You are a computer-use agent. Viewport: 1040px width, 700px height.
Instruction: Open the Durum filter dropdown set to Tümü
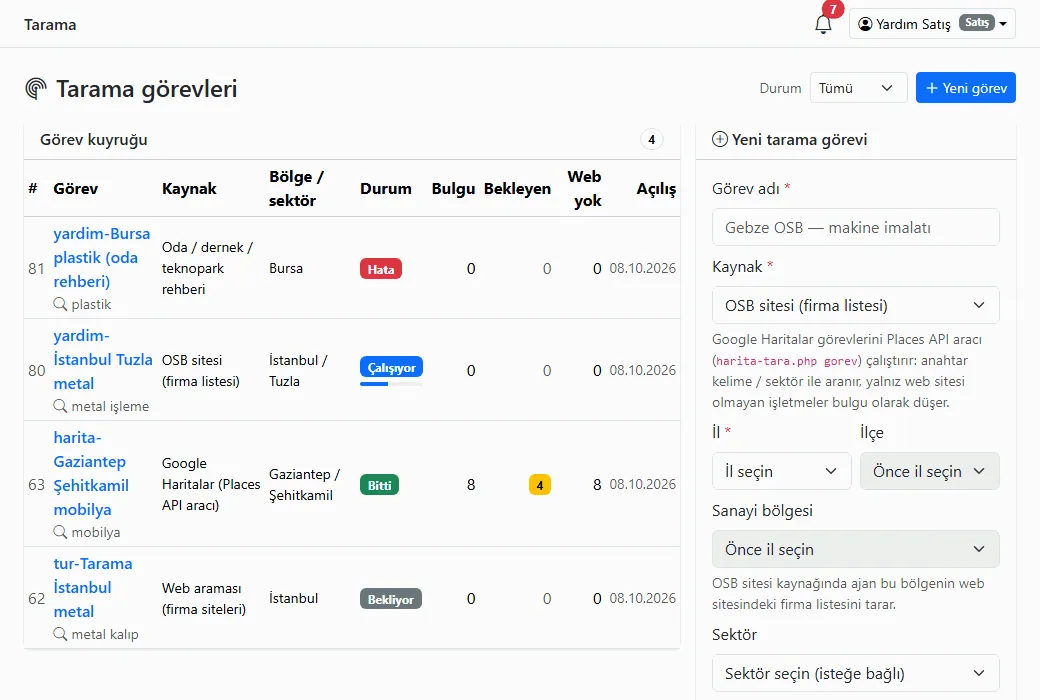pos(858,88)
